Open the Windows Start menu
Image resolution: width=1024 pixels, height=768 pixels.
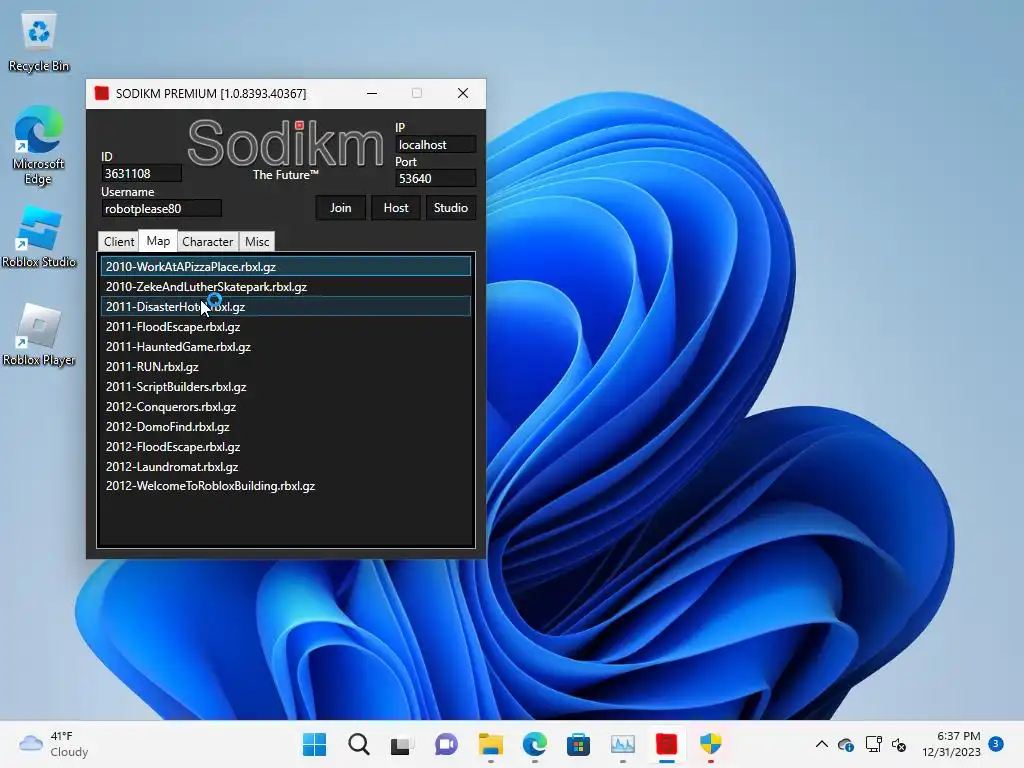(x=314, y=744)
